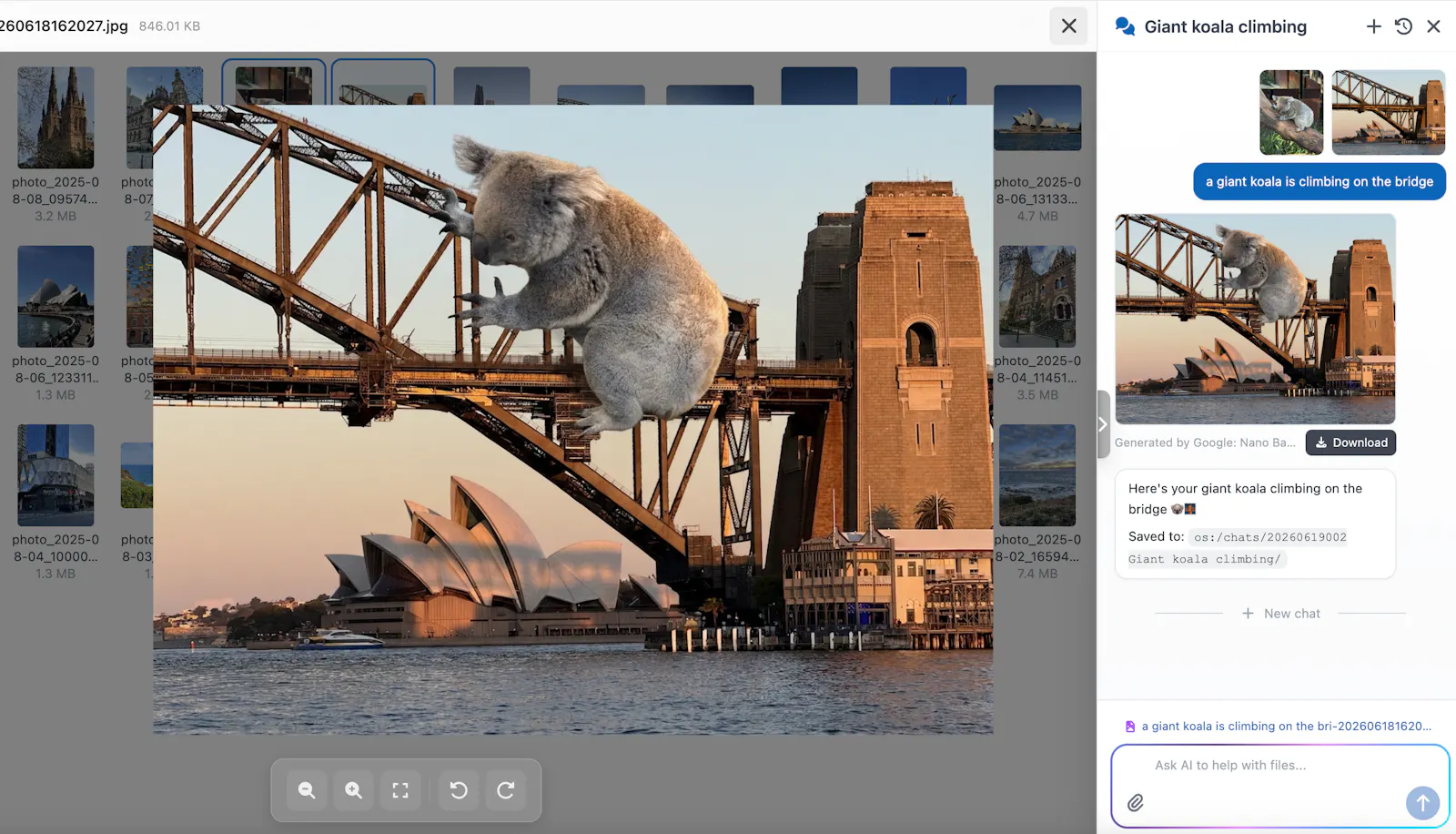Start a new chat with plus icon
The width and height of the screenshot is (1456, 834).
(x=1373, y=26)
